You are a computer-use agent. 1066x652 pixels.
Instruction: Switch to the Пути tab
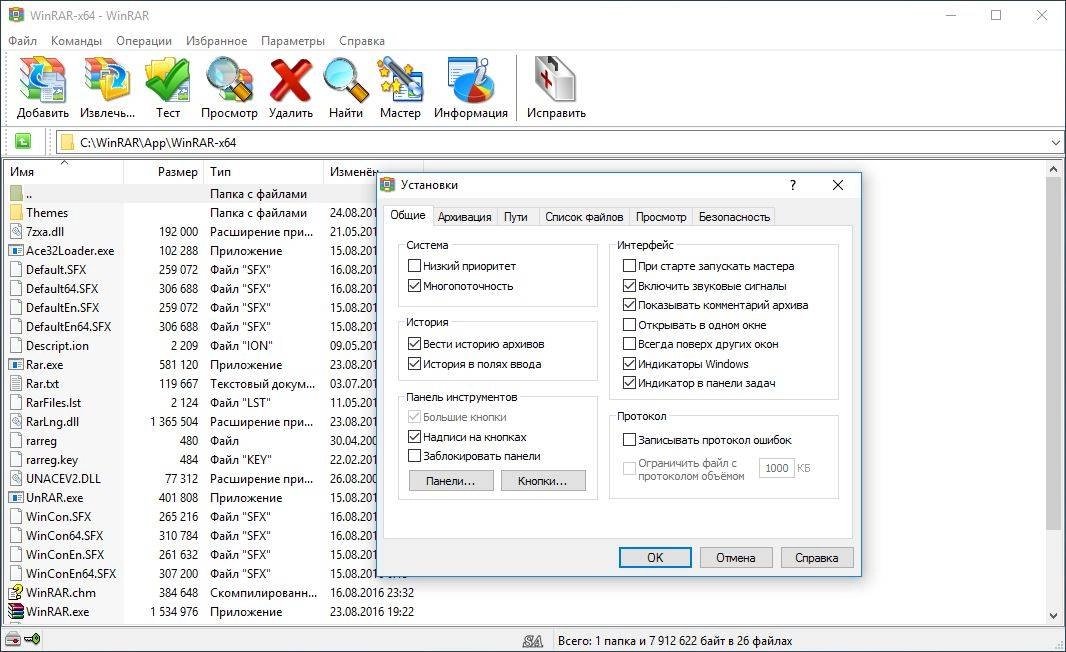point(516,217)
